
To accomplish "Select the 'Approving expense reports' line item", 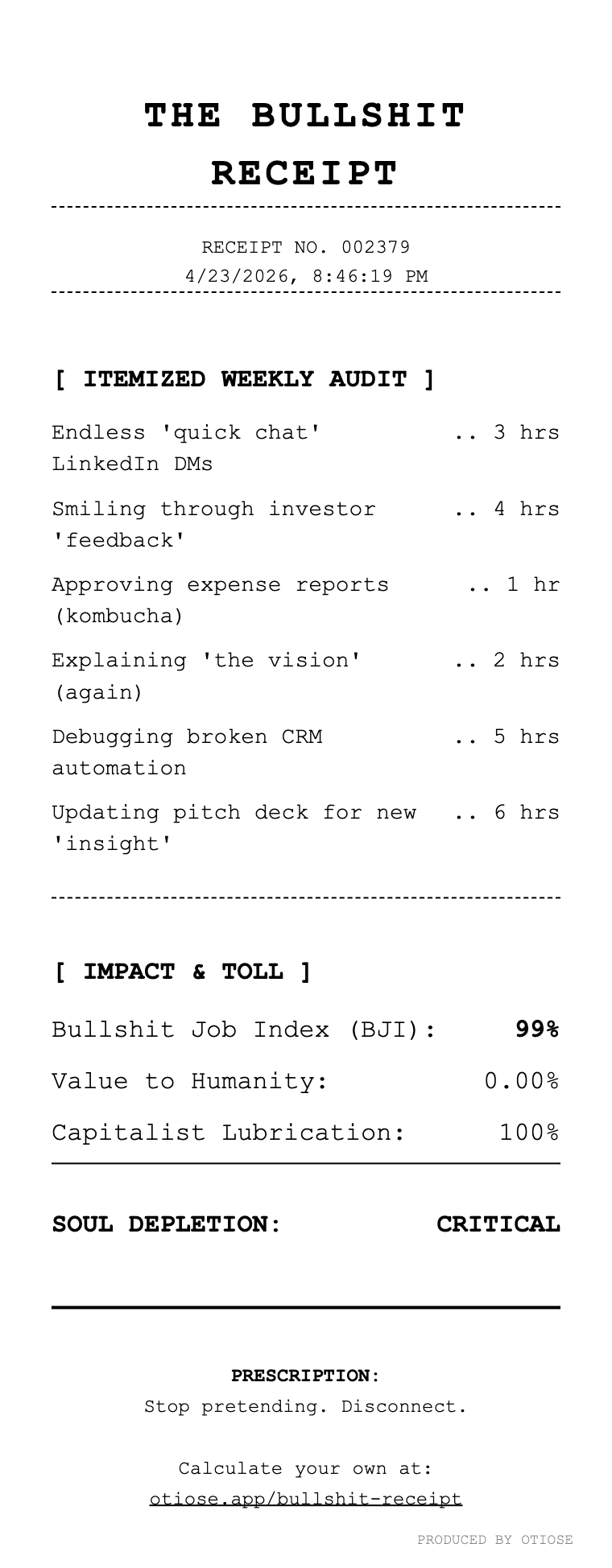I will click(x=220, y=600).
